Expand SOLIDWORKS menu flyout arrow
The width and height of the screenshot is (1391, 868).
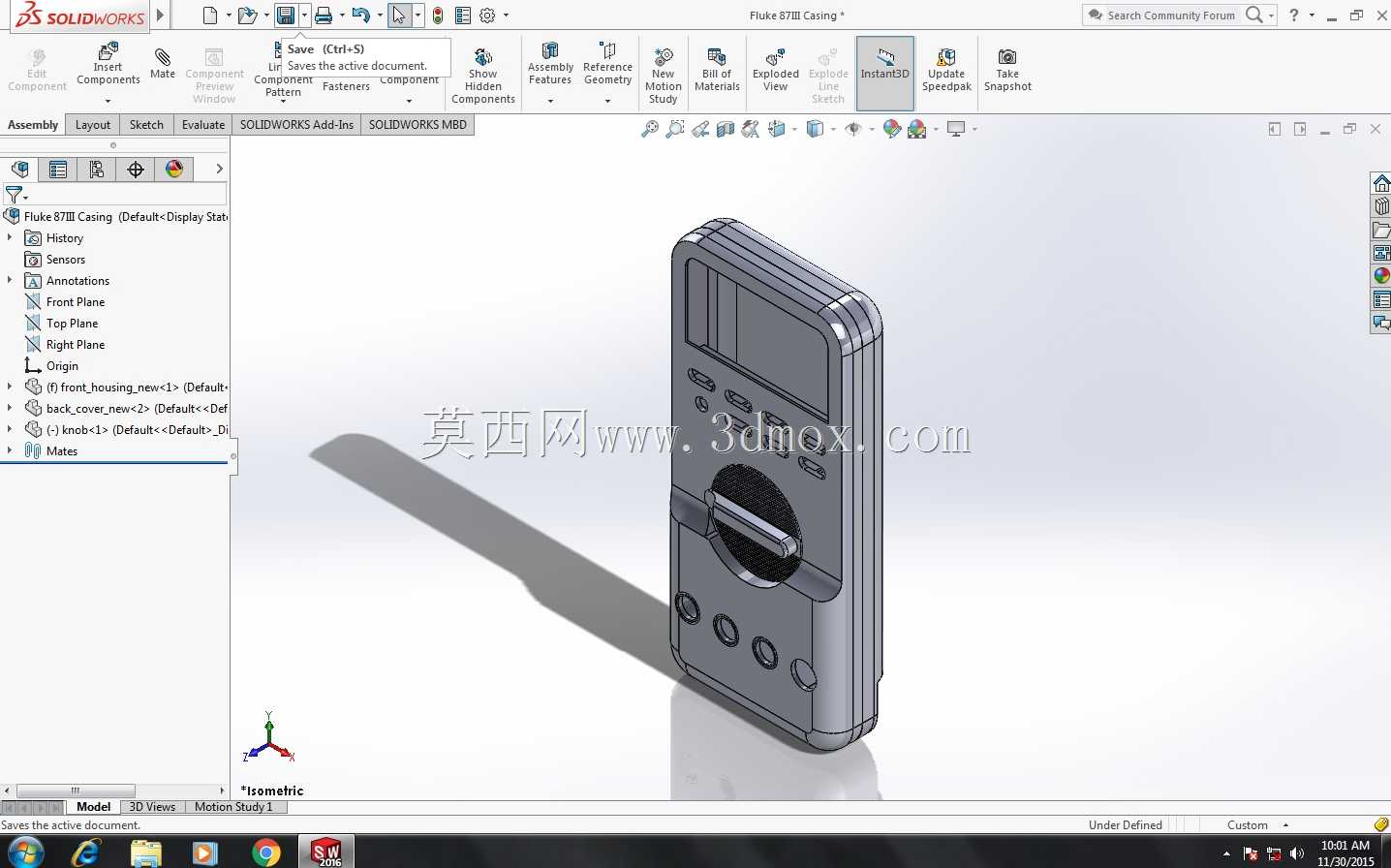click(161, 15)
